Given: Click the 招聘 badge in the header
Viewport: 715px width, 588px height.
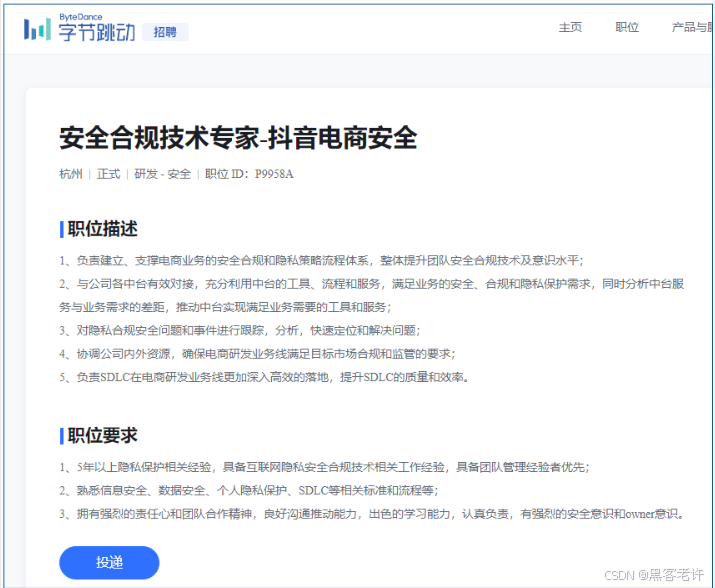Looking at the screenshot, I should pos(165,32).
